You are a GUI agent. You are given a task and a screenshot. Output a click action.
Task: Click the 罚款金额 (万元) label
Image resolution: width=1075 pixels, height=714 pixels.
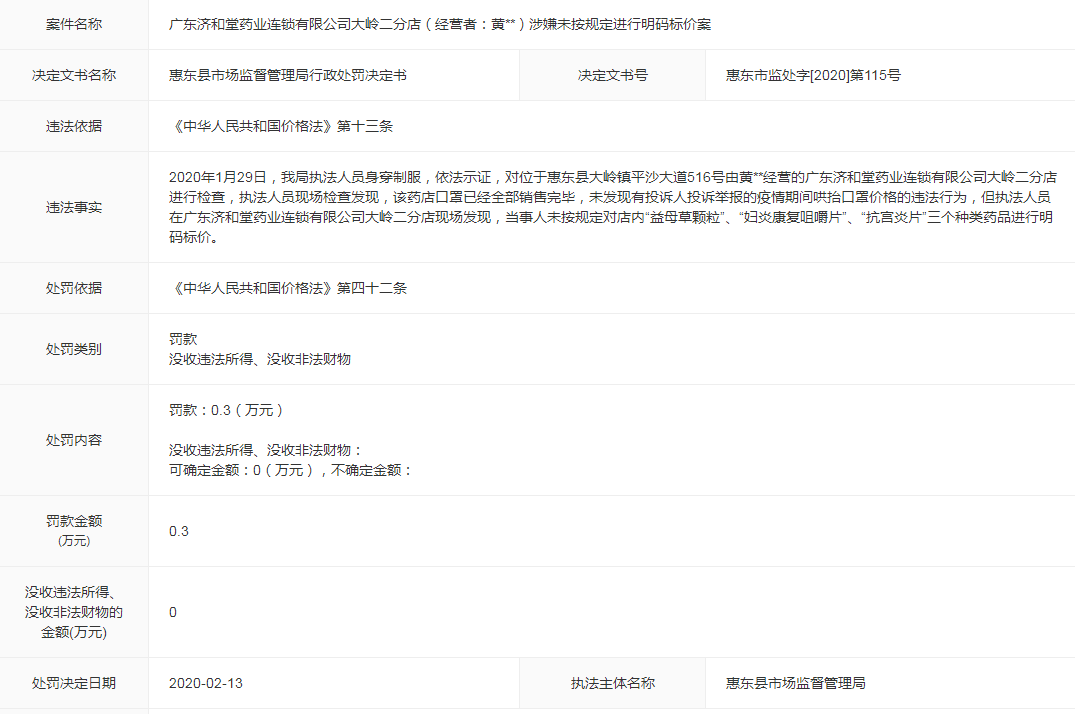click(74, 531)
